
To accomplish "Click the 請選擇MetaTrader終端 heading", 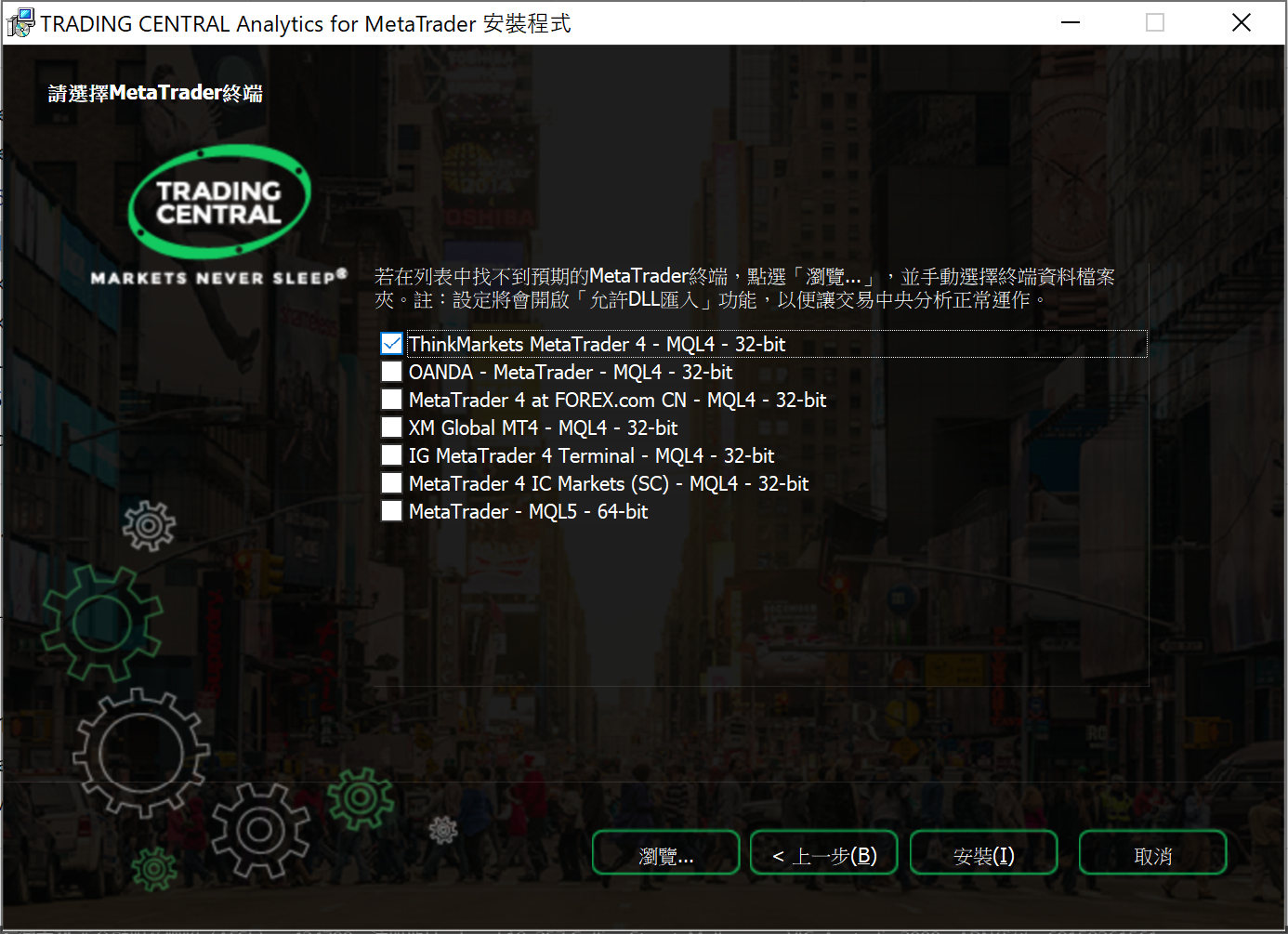I will 155,93.
